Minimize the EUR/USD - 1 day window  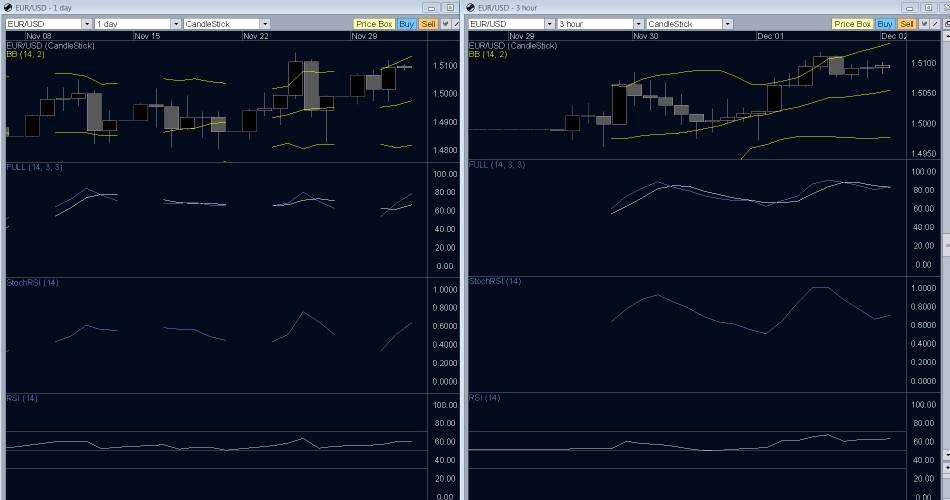tap(431, 8)
